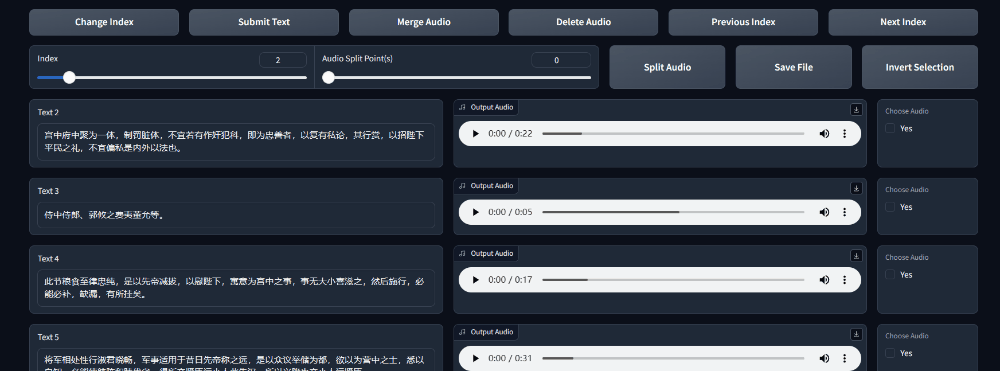Click the Invert Selection button
Viewport: 1000px width, 371px height.
pos(920,67)
